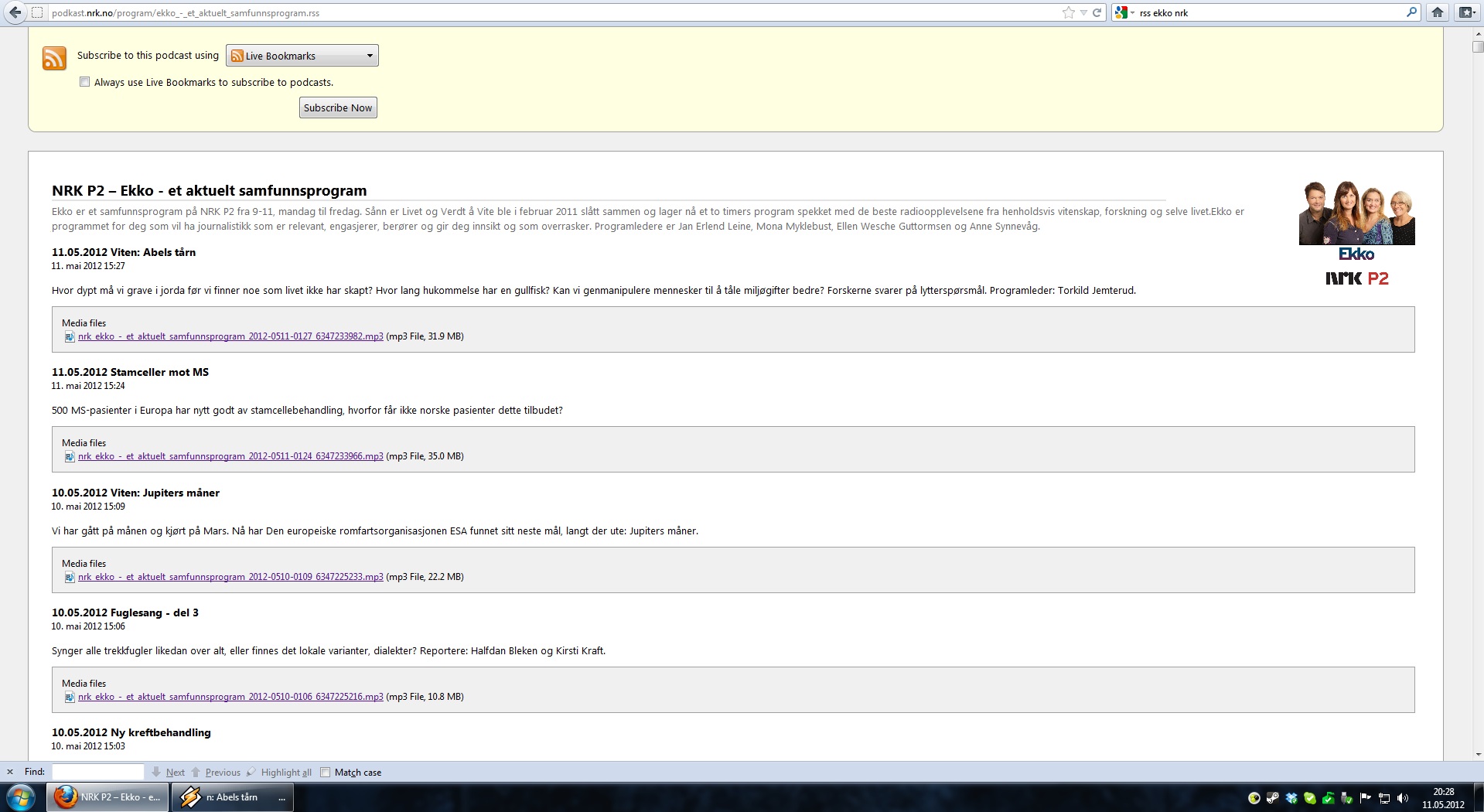Click the Dropbox tray icon

pos(1291,798)
